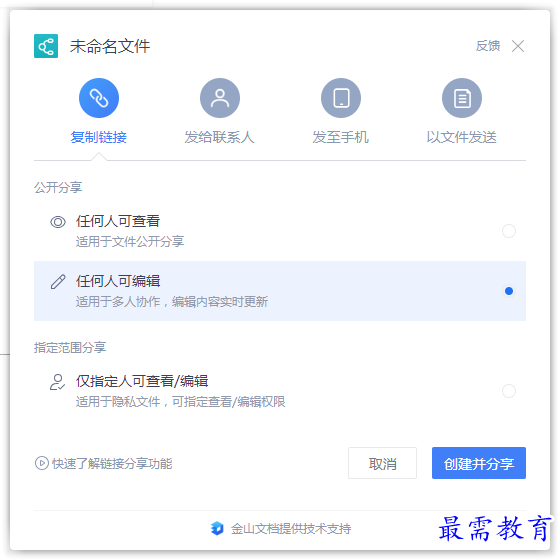Click the person-check icon beside 仅指定人可查看/编辑
The width and height of the screenshot is (560, 560).
pyautogui.click(x=57, y=382)
